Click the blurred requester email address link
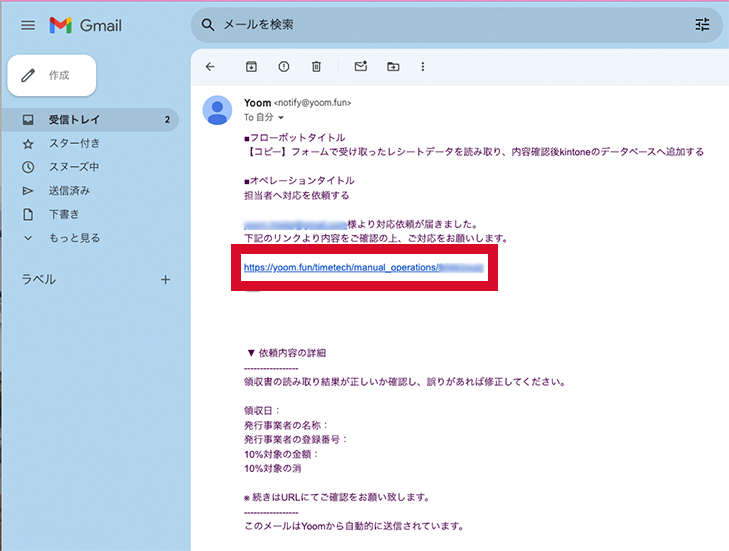The image size is (729, 551). click(x=295, y=225)
